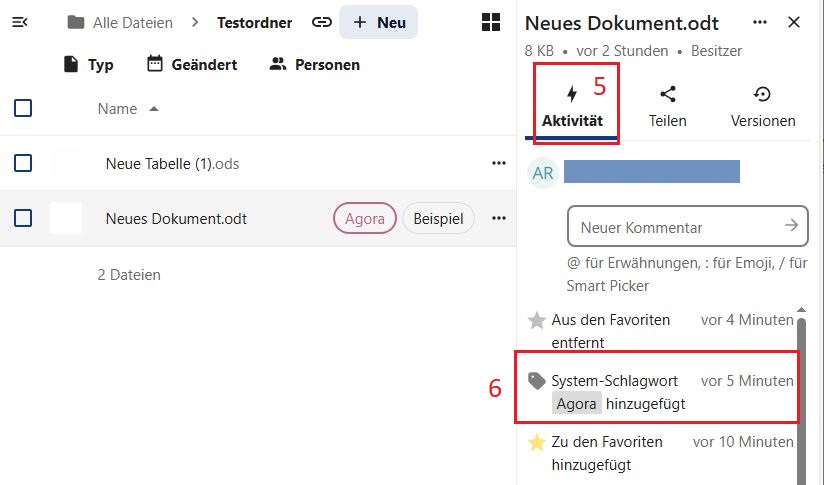Open the Typ filter dropdown

click(x=88, y=65)
